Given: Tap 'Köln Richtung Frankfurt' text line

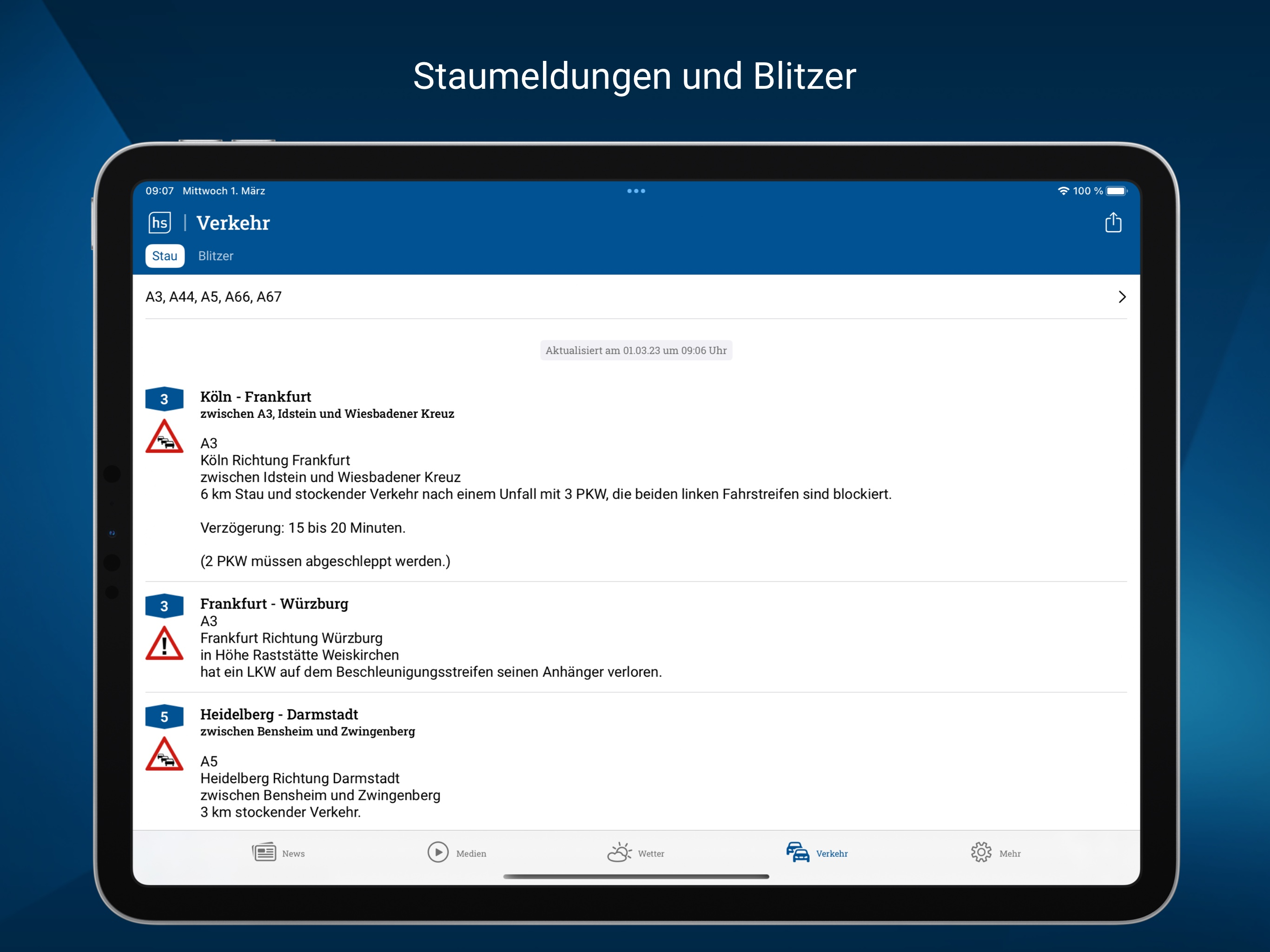Looking at the screenshot, I should [275, 460].
